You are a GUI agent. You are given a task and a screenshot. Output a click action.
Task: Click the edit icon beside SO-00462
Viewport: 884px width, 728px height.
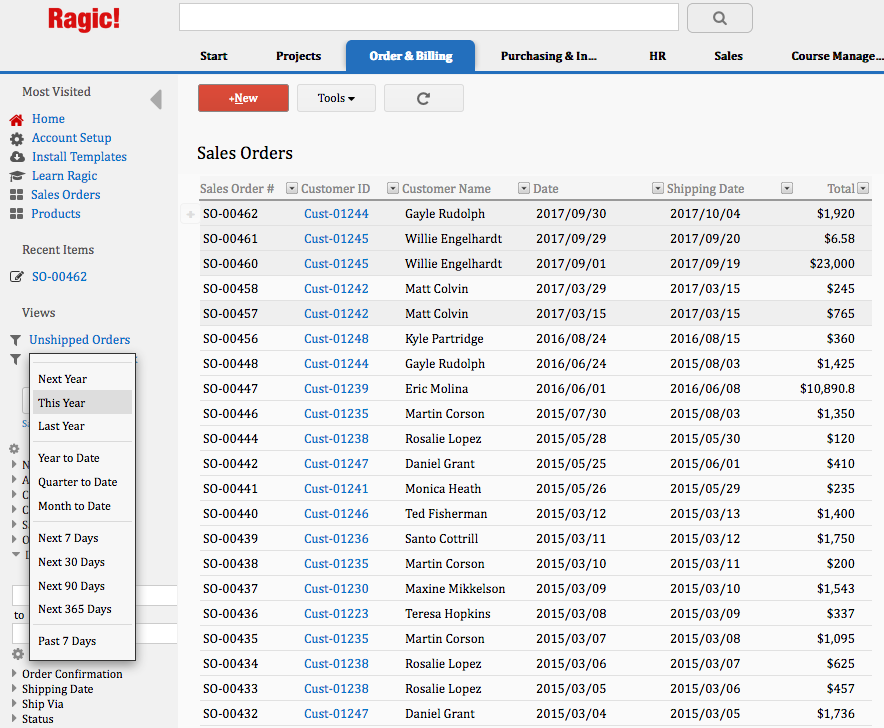pyautogui.click(x=17, y=276)
